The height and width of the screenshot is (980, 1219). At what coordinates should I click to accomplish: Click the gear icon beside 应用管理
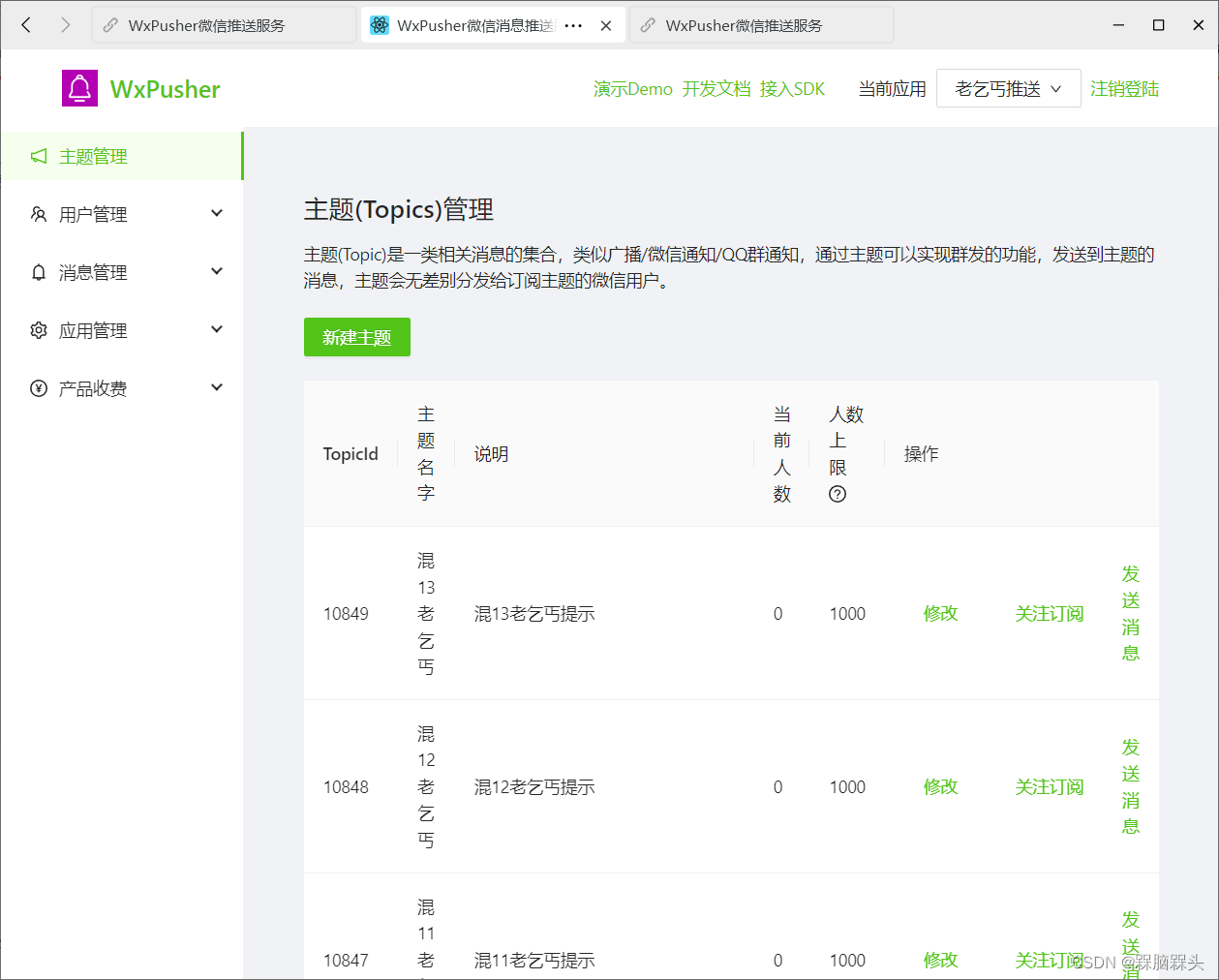pos(39,330)
